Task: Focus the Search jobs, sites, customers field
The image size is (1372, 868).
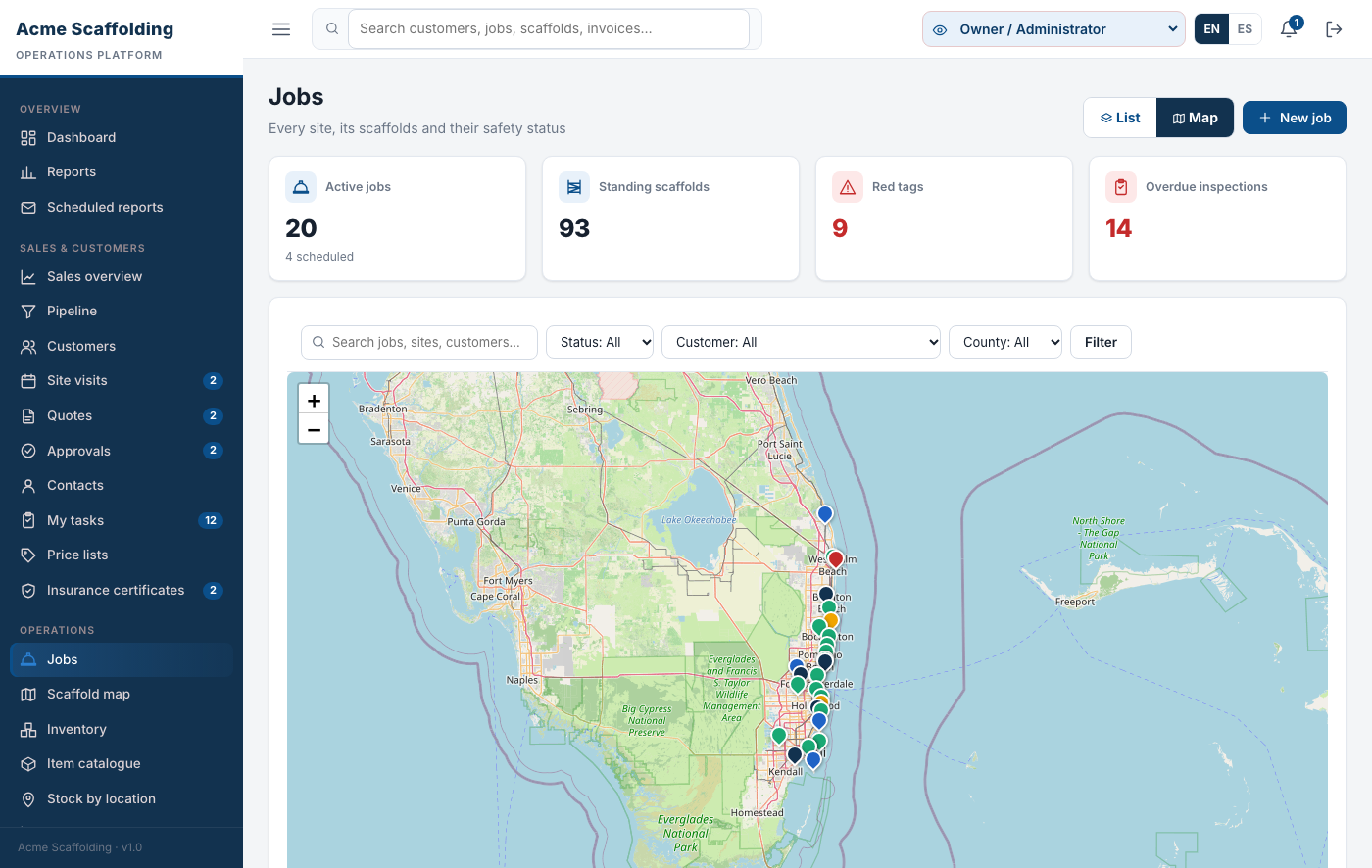Action: pos(419,342)
